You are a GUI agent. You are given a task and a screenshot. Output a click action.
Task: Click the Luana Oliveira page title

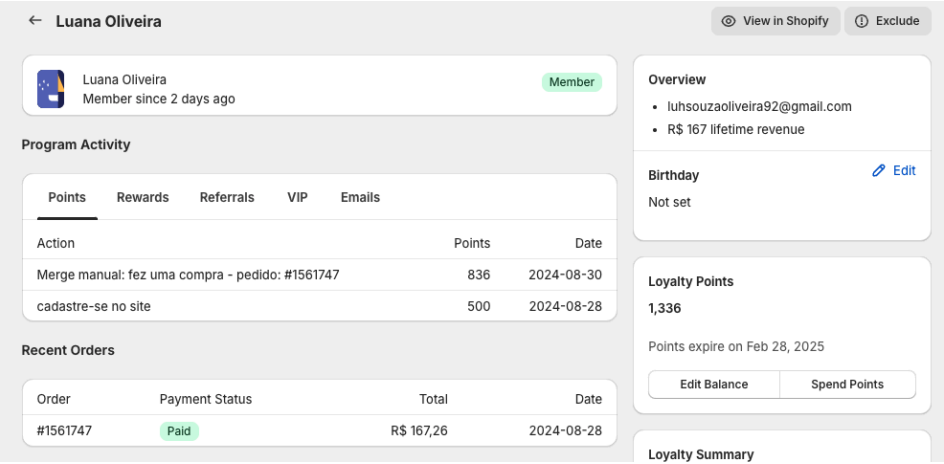[108, 22]
